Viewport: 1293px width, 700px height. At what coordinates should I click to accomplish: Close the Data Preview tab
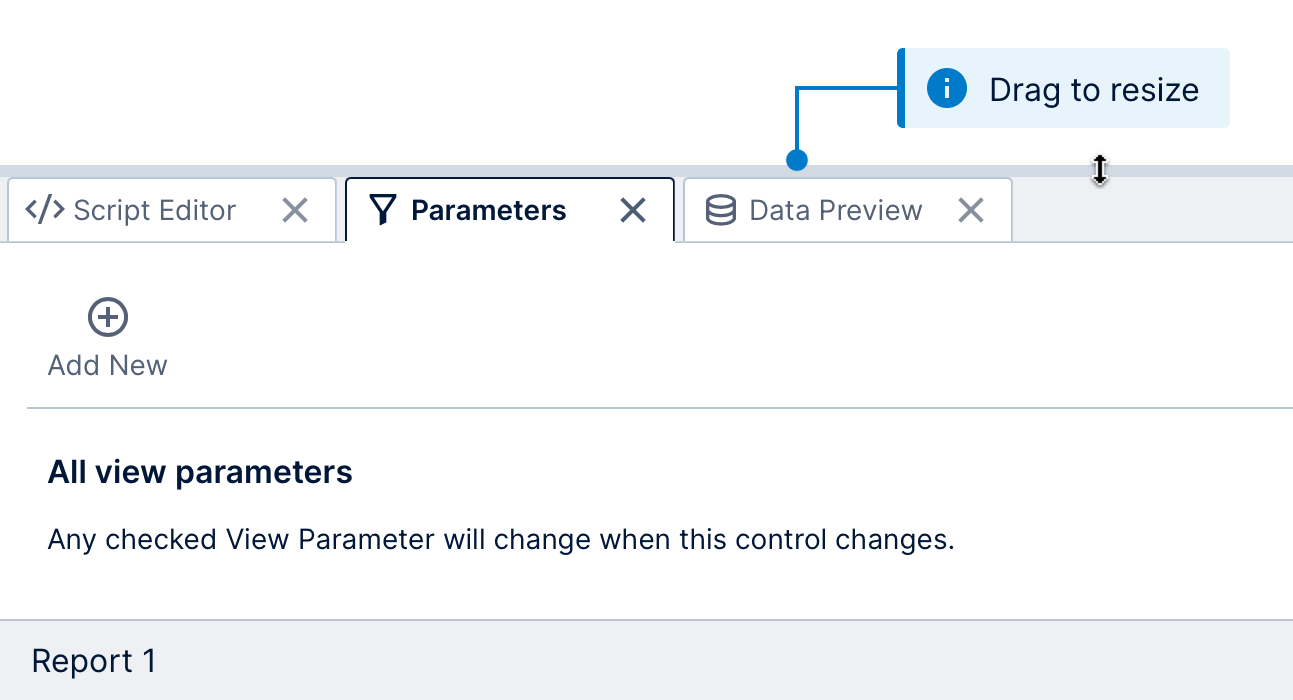tap(971, 210)
